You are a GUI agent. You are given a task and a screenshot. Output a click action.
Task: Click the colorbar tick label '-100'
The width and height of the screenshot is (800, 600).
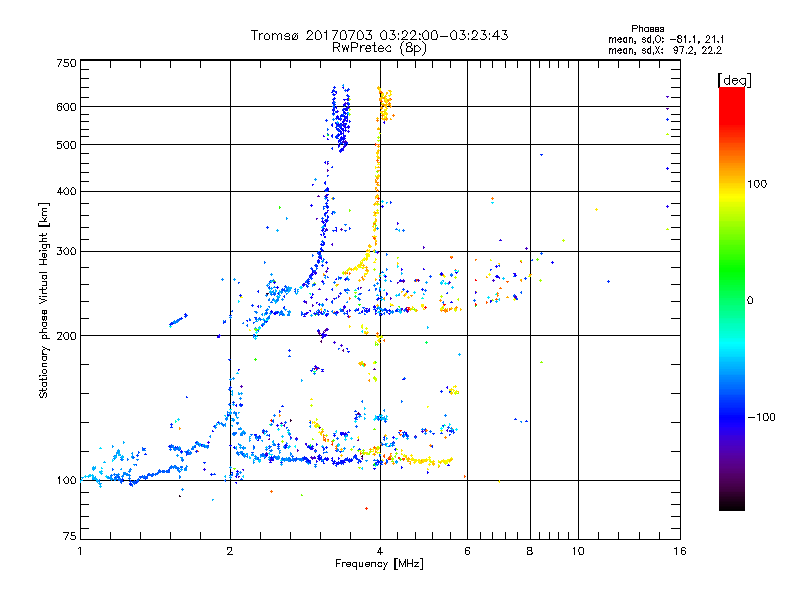point(761,417)
